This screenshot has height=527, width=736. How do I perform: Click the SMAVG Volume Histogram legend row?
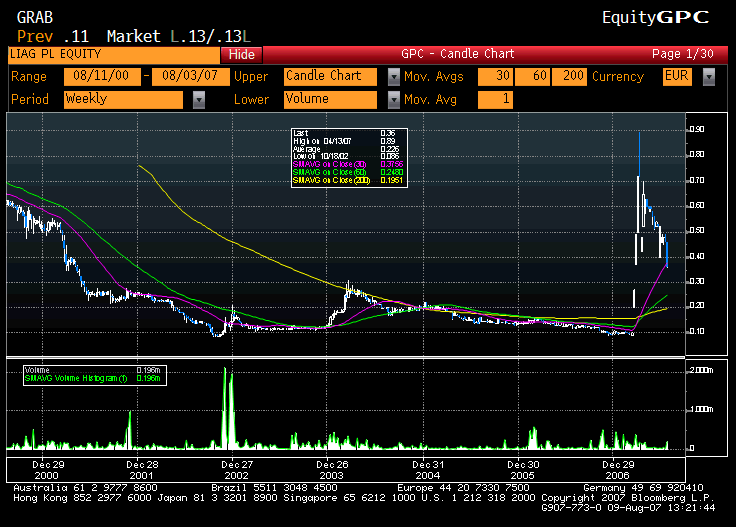coord(94,378)
